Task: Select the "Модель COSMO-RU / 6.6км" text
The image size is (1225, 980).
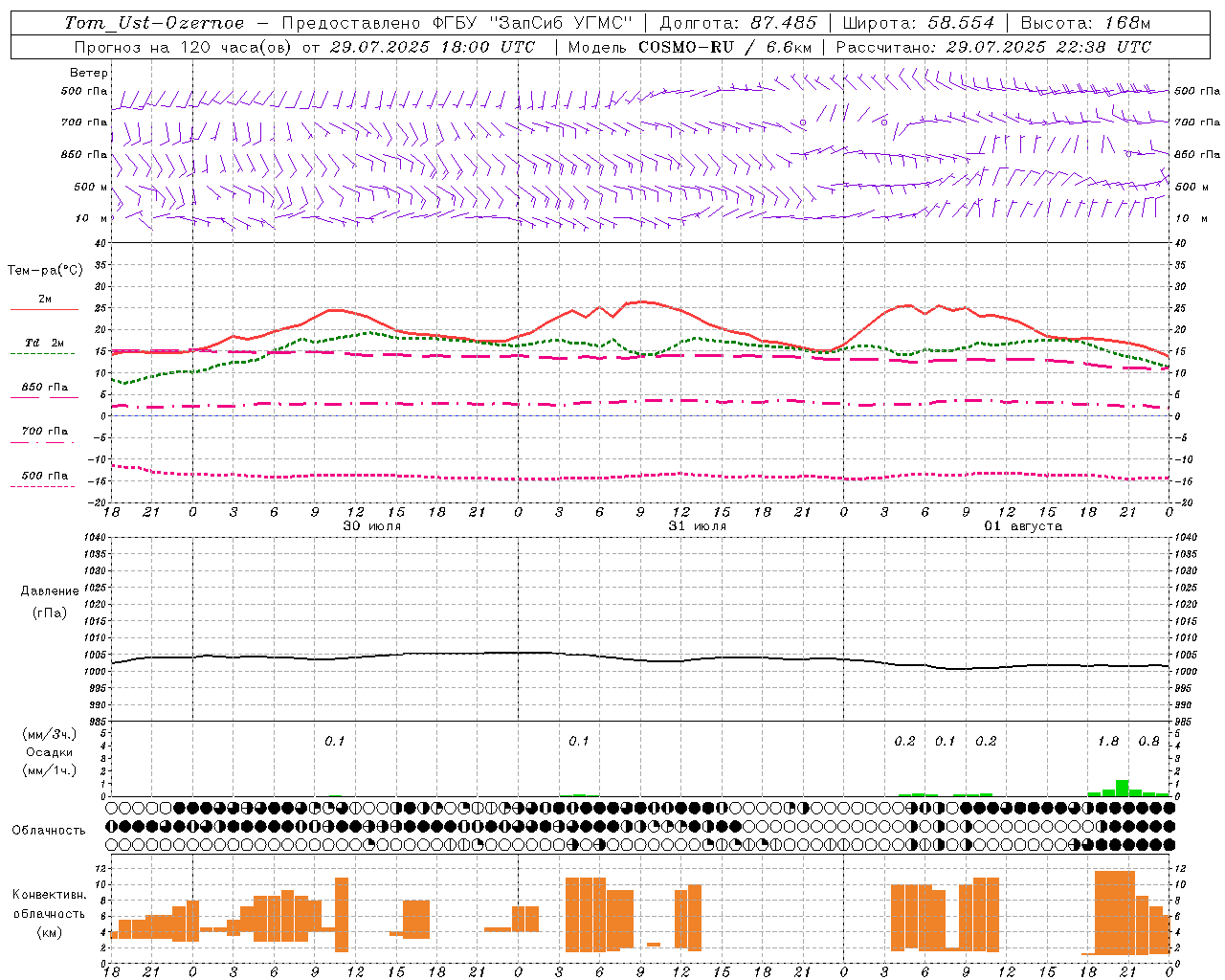Action: pyautogui.click(x=689, y=47)
